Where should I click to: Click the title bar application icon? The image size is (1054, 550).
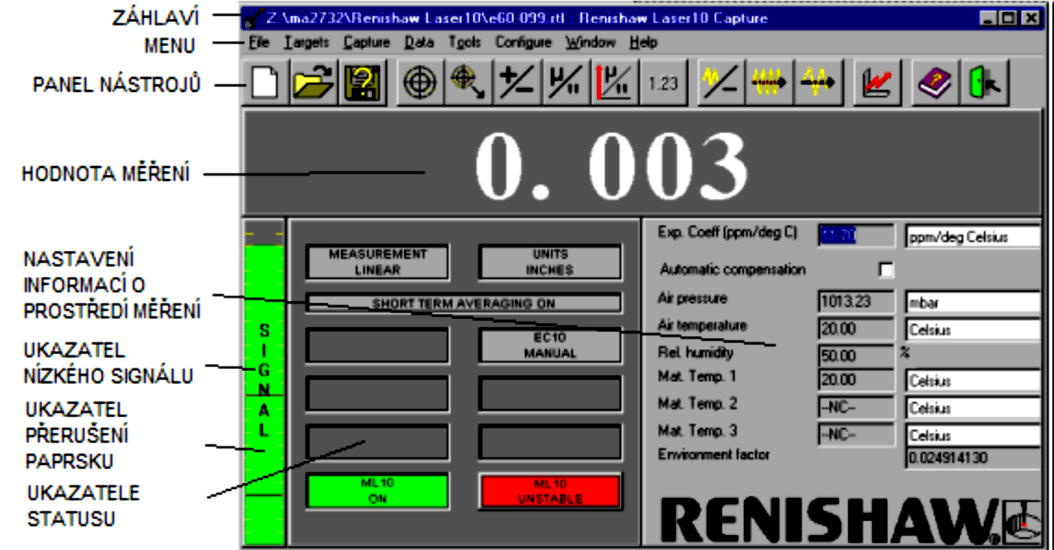pos(253,19)
